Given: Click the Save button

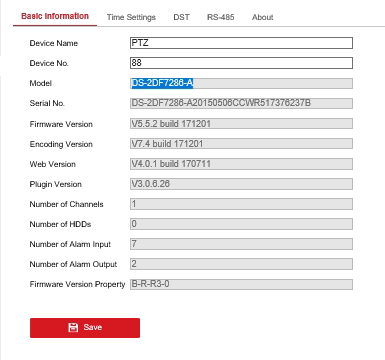Looking at the screenshot, I should [85, 328].
